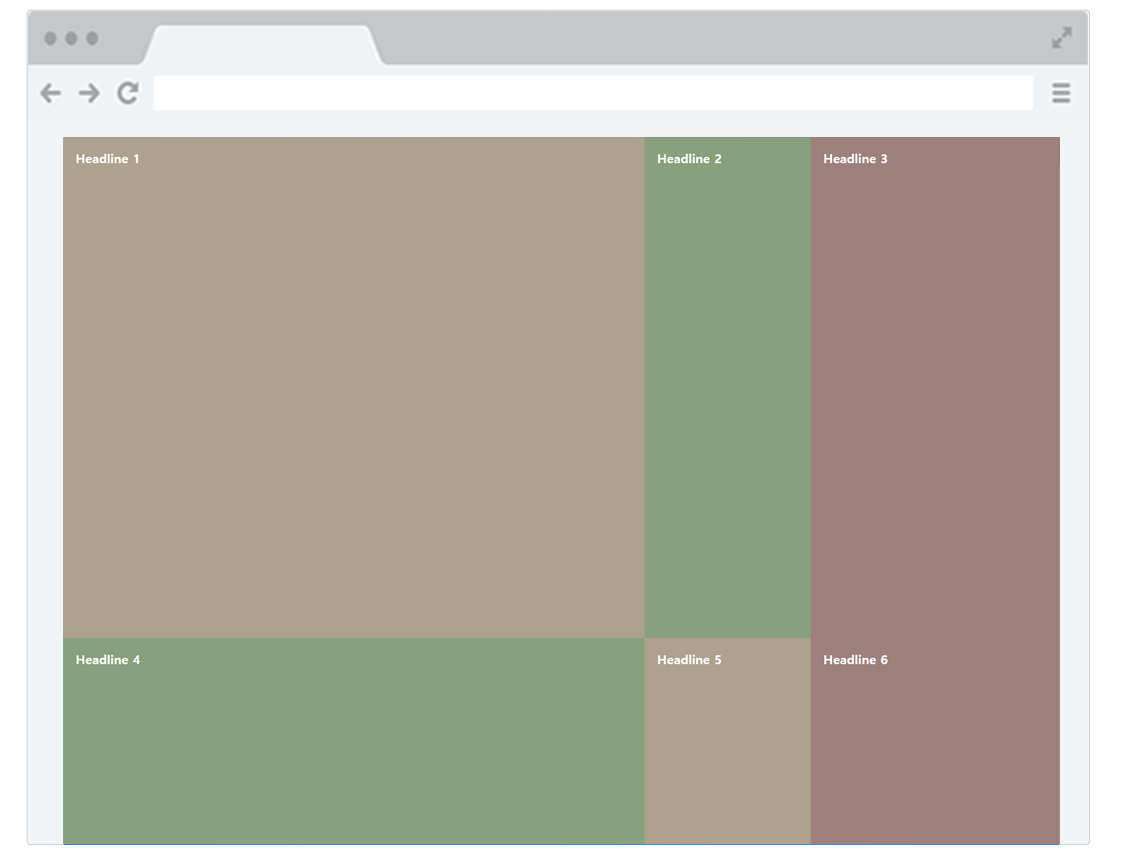Focus the empty address bar
Viewport: 1130px width, 864px height.
(x=592, y=93)
